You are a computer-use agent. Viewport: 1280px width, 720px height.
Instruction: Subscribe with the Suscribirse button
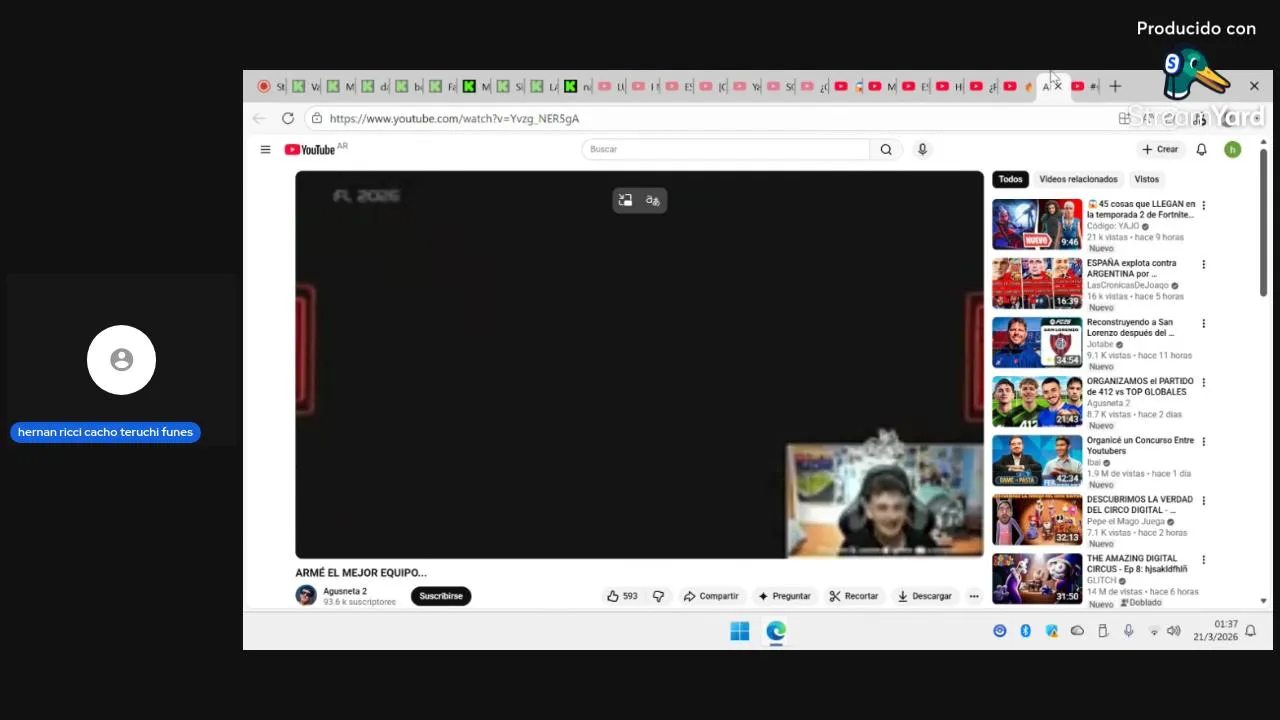tap(441, 596)
